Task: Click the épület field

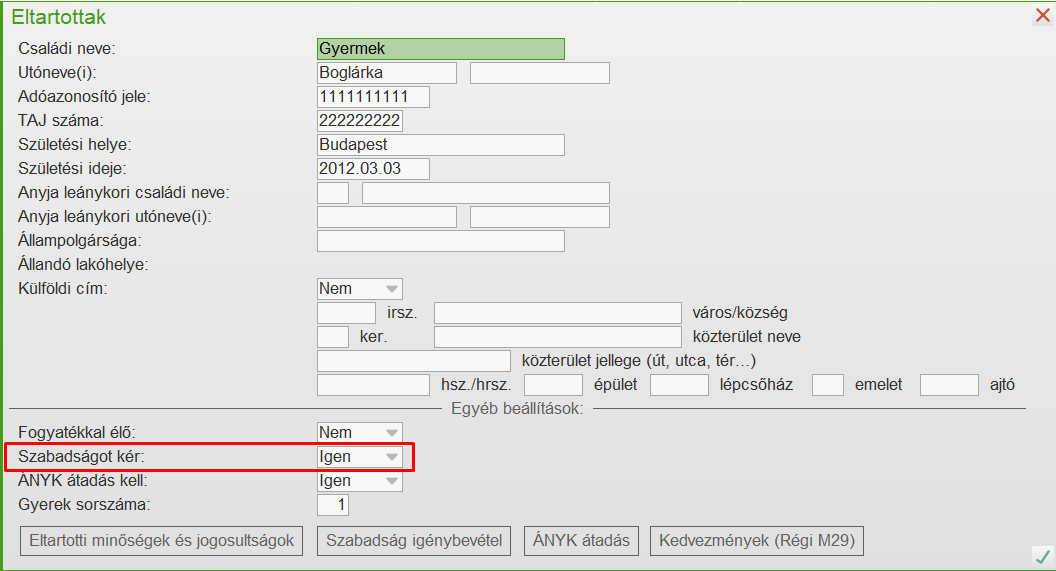Action: point(553,385)
